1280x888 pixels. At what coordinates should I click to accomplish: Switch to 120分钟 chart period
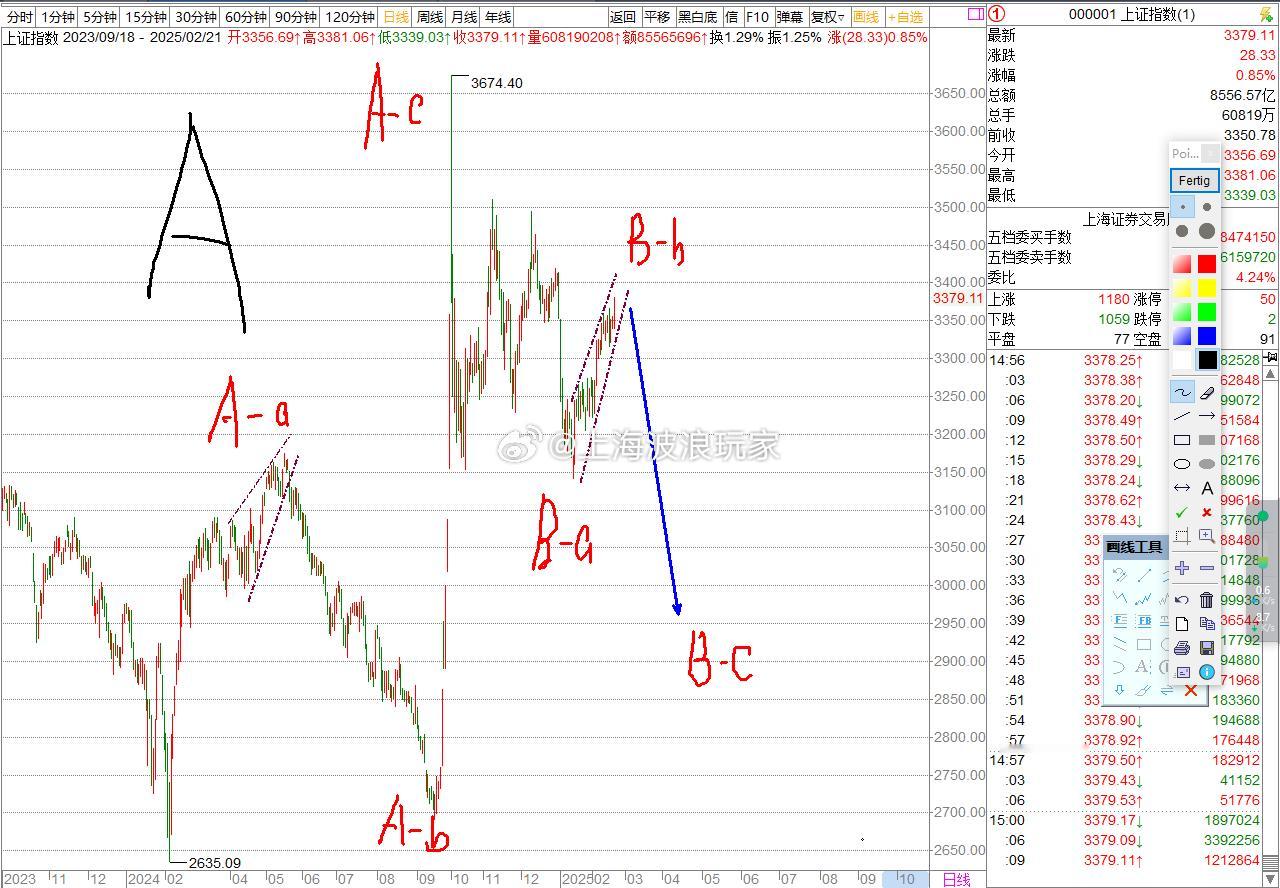click(350, 17)
